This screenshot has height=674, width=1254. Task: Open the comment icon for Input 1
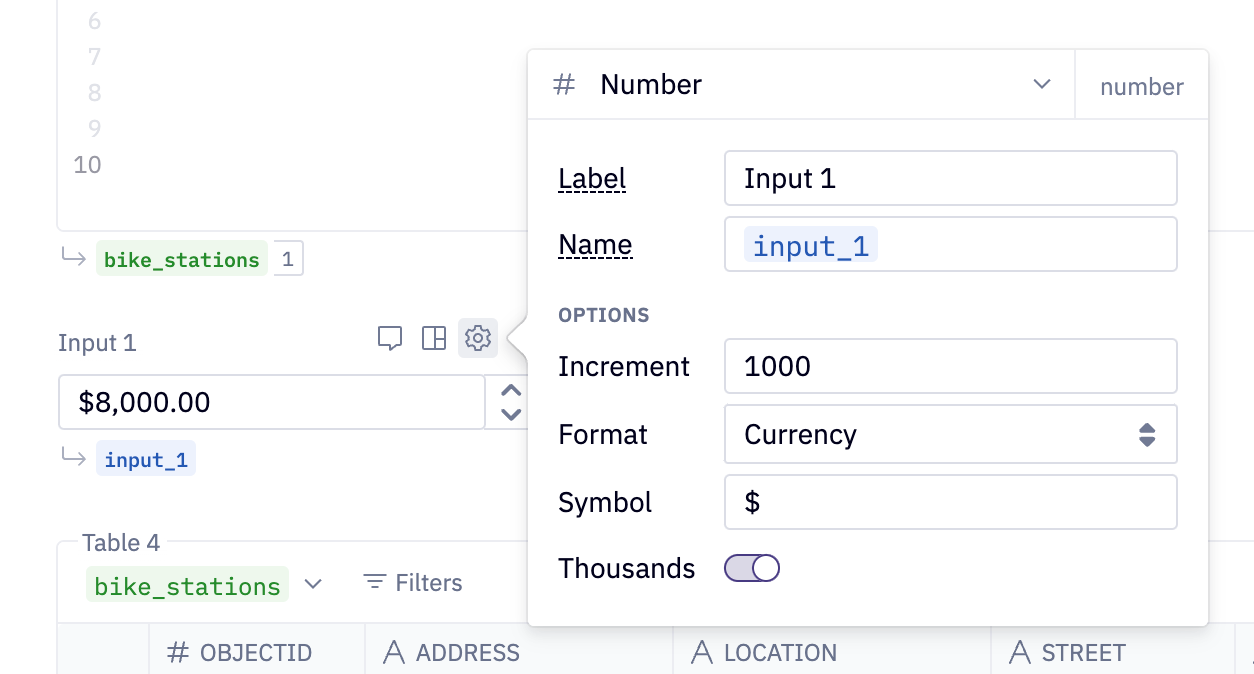coord(390,338)
